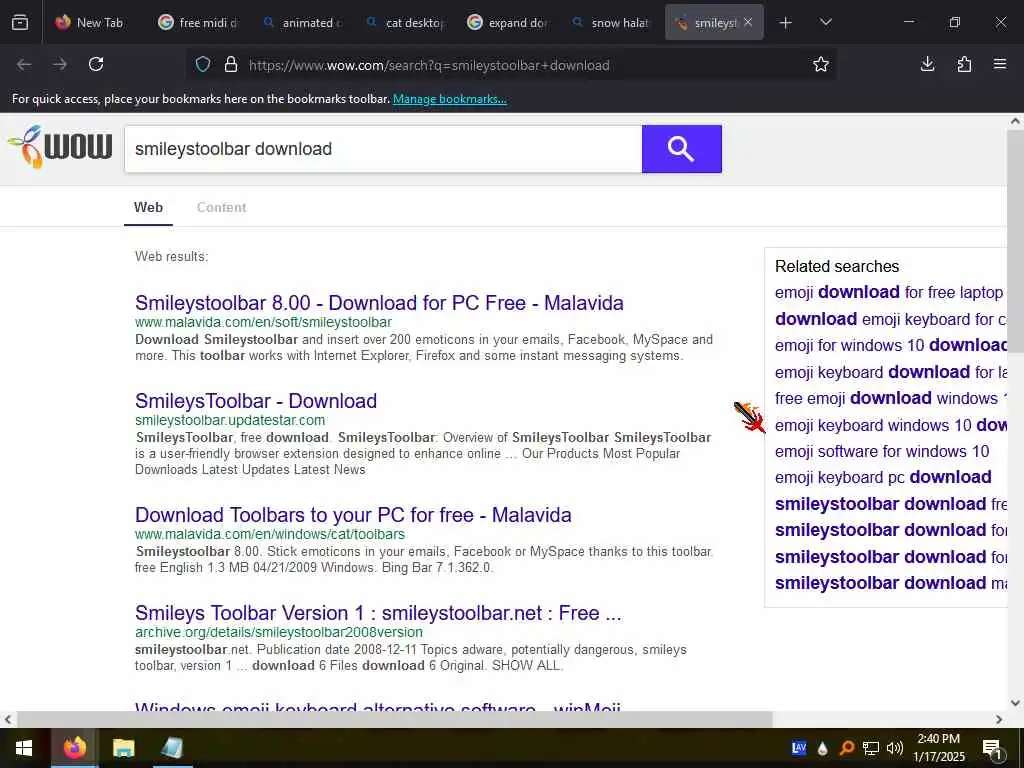The height and width of the screenshot is (768, 1024).
Task: Open the extensions puzzle icon
Action: 964,64
